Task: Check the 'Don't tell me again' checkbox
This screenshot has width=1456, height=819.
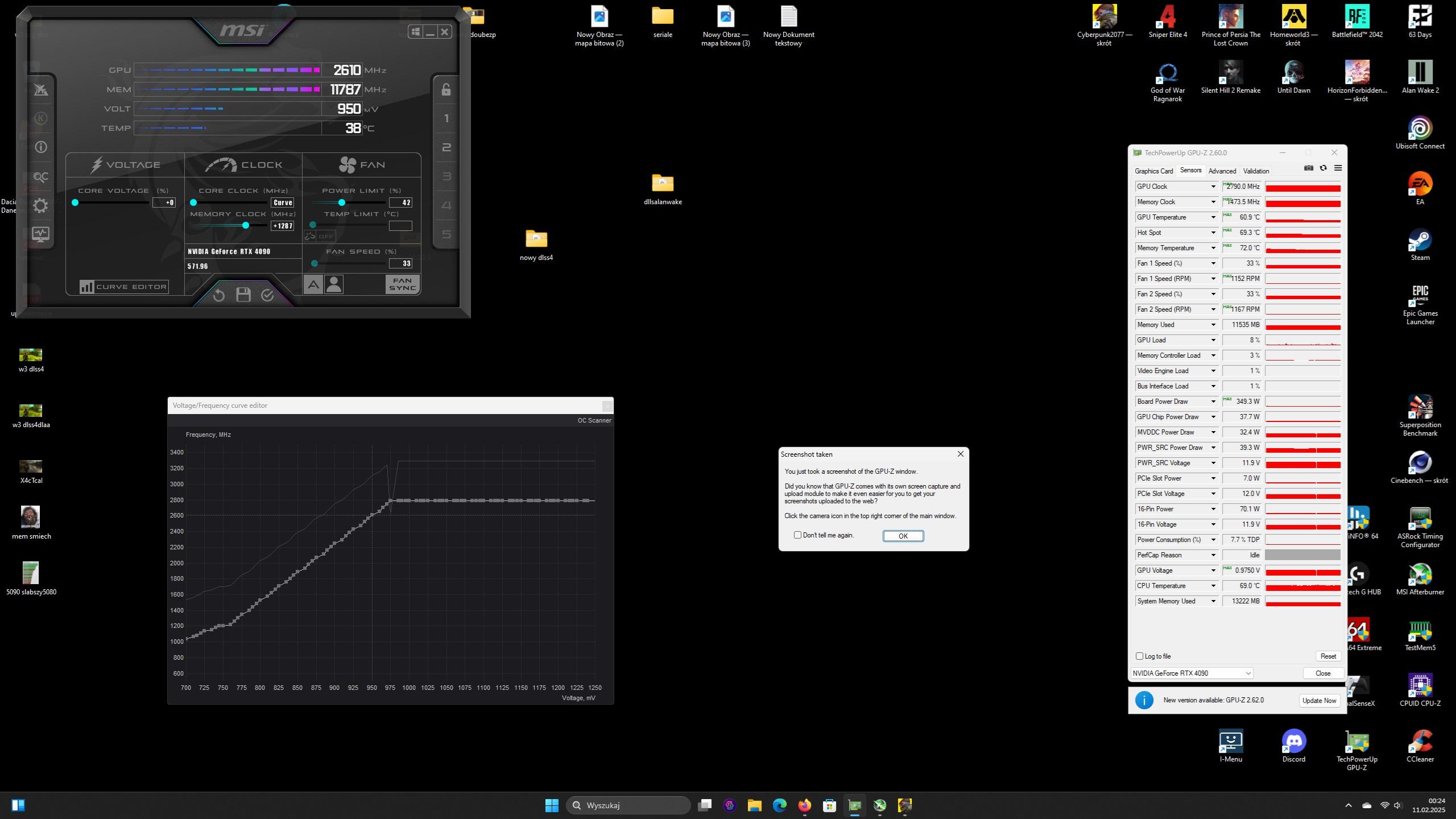Action: coord(797,535)
